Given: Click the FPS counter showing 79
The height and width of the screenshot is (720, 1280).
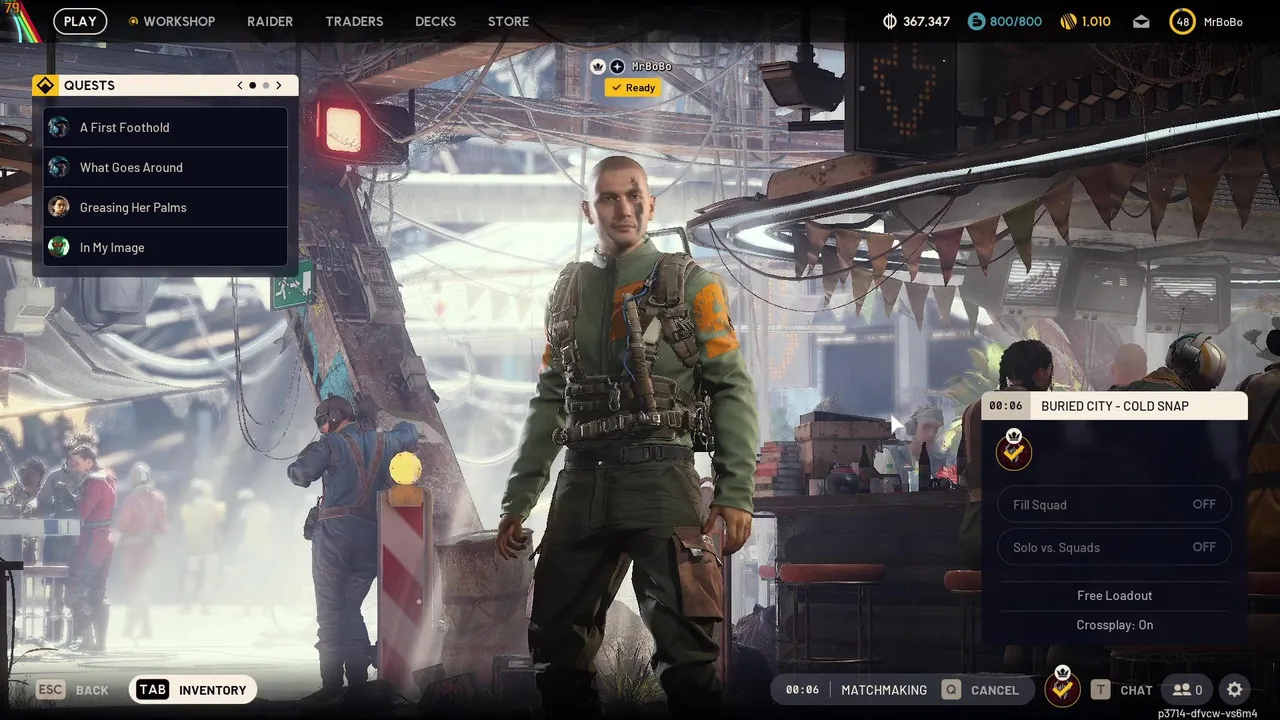Looking at the screenshot, I should pyautogui.click(x=13, y=7).
